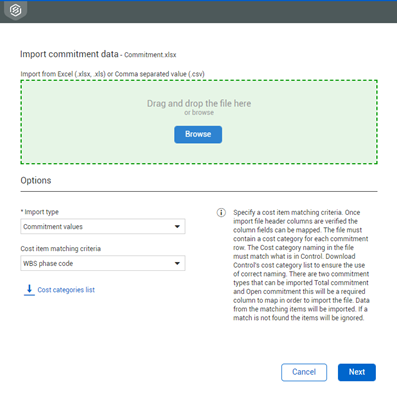Click the Options section heading
The image size is (397, 398).
click(36, 180)
